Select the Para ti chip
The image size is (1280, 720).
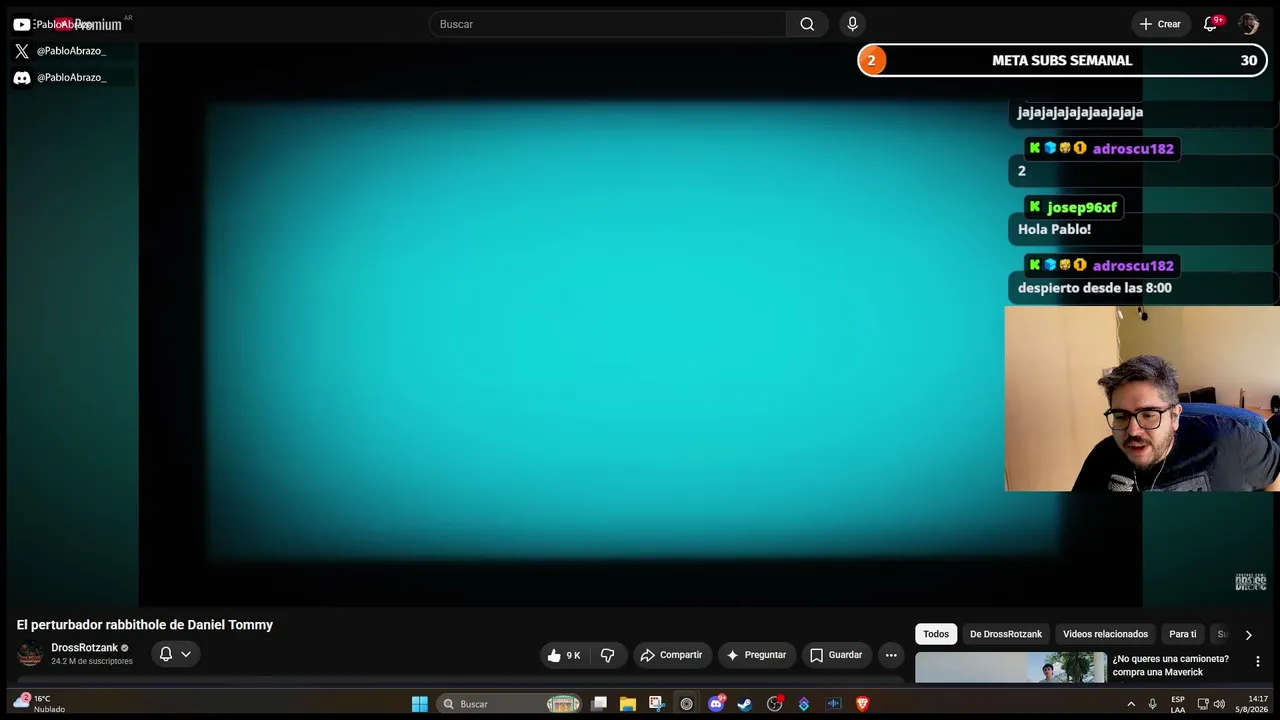pyautogui.click(x=1183, y=634)
